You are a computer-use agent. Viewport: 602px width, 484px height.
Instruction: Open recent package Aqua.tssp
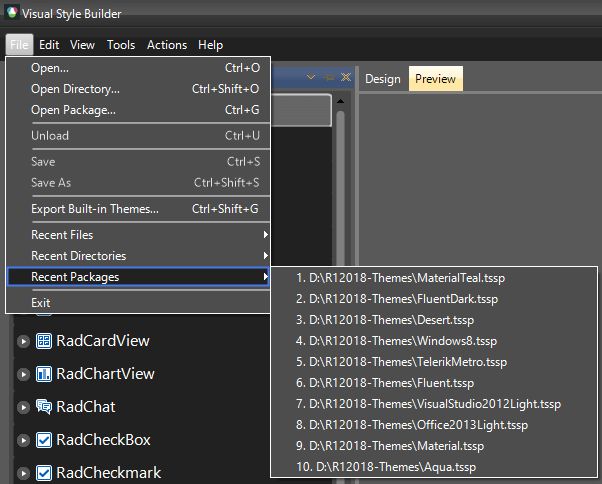pos(434,467)
